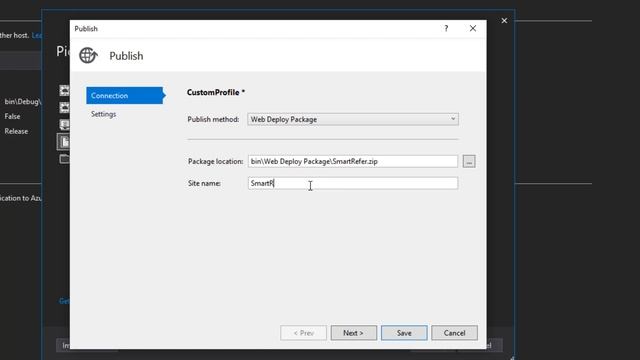The height and width of the screenshot is (360, 640).
Task: Click the Save button
Action: coord(404,333)
